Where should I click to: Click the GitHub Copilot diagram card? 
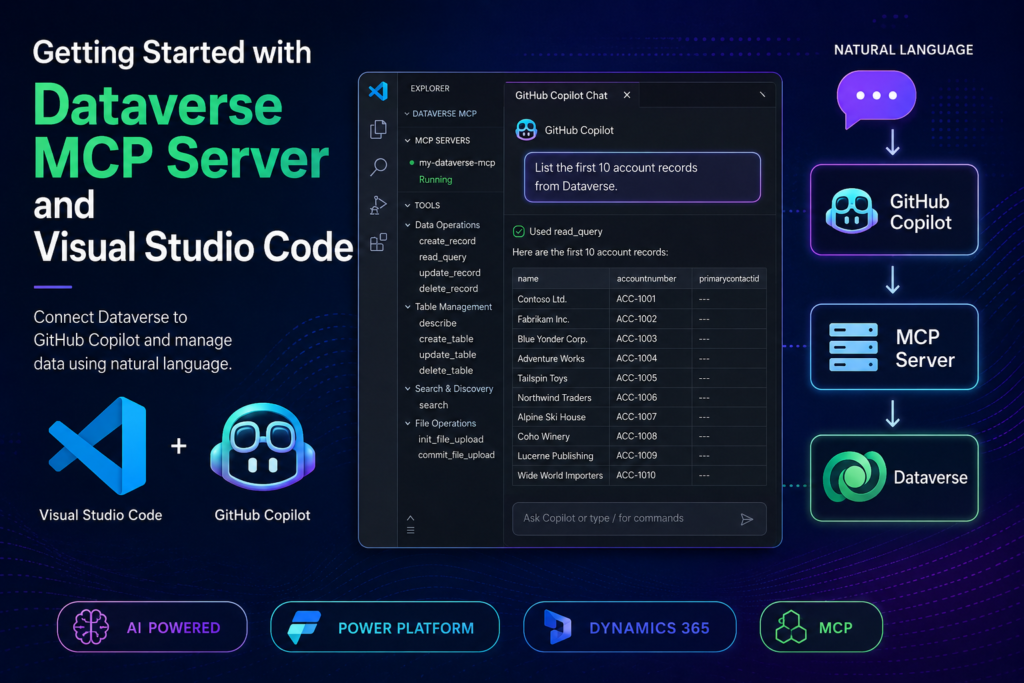click(894, 210)
